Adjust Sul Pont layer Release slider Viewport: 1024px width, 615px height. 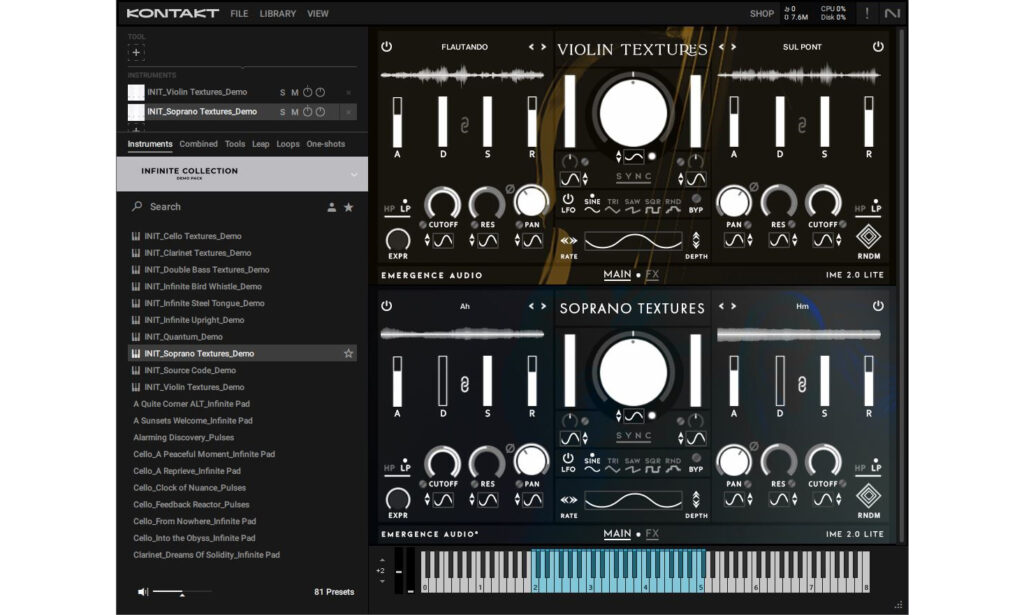point(869,122)
